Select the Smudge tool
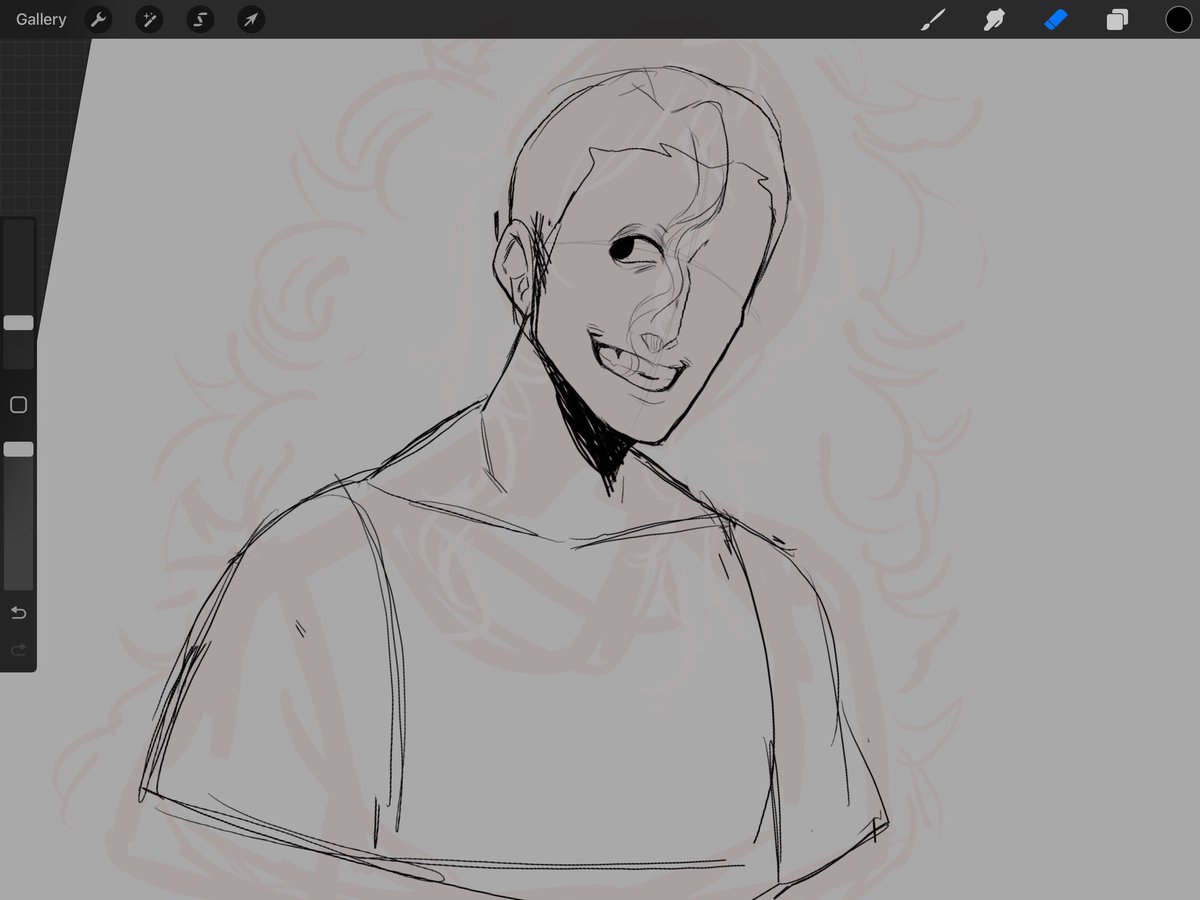Viewport: 1200px width, 900px height. tap(994, 19)
